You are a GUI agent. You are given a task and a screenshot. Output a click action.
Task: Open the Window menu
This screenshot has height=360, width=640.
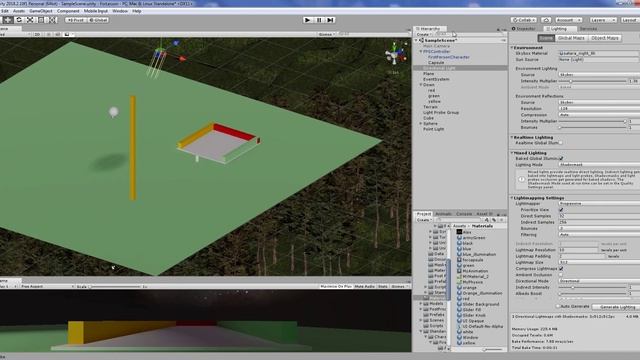point(120,11)
